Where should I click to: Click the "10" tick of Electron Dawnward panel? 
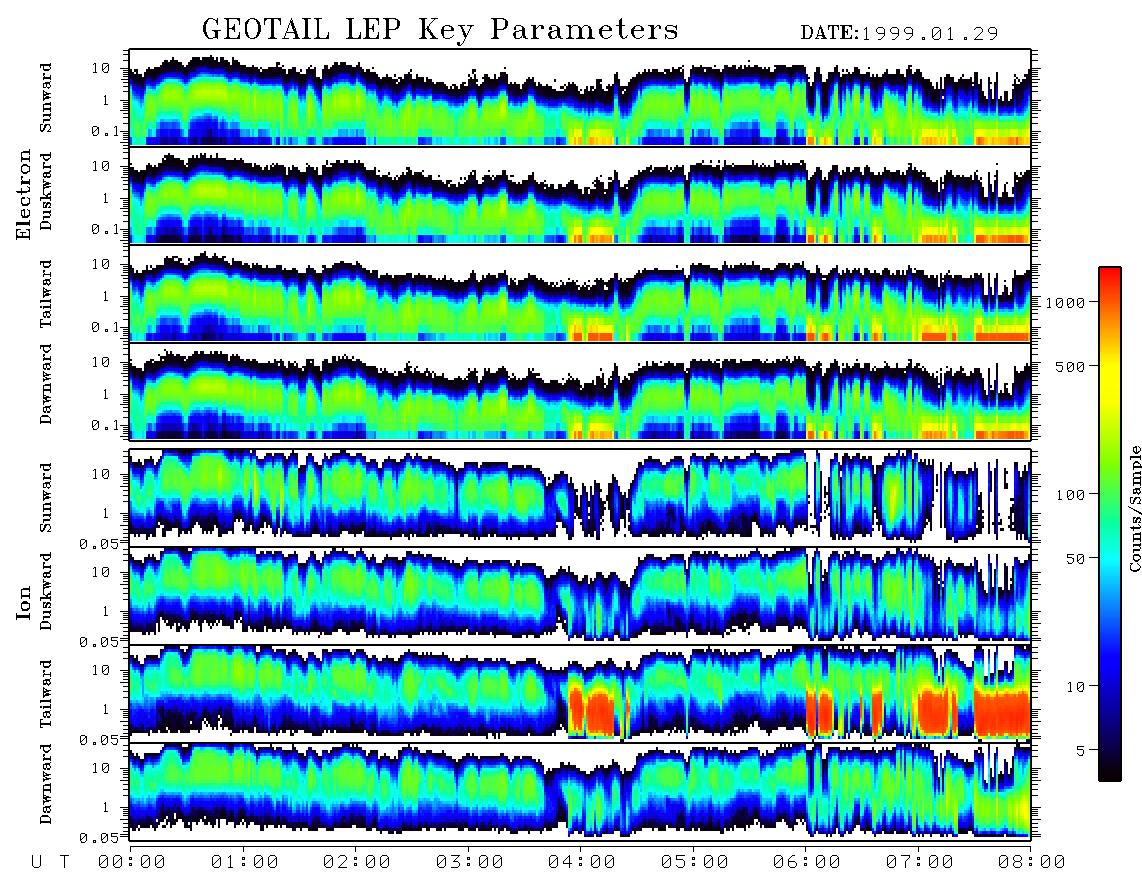pyautogui.click(x=101, y=362)
